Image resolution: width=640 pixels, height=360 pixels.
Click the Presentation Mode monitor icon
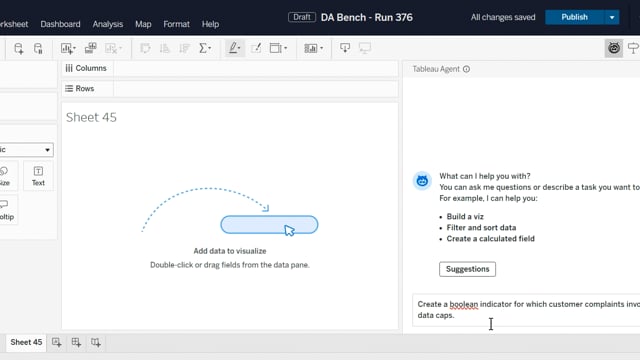pos(364,48)
